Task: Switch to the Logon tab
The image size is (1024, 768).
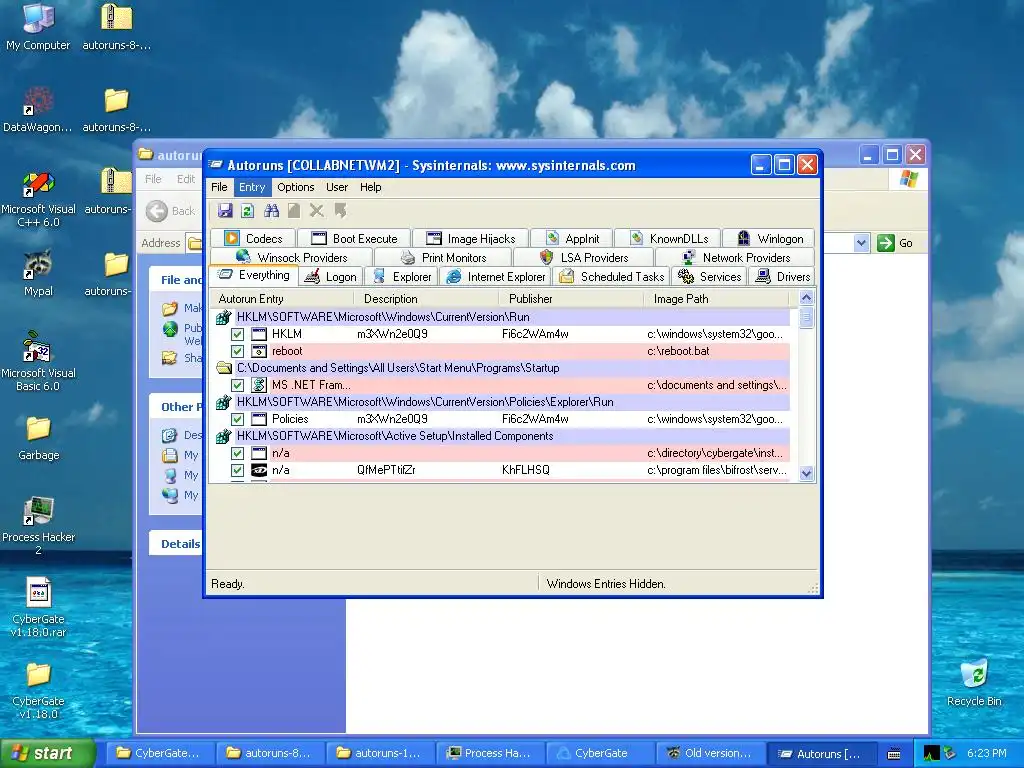Action: pyautogui.click(x=332, y=277)
